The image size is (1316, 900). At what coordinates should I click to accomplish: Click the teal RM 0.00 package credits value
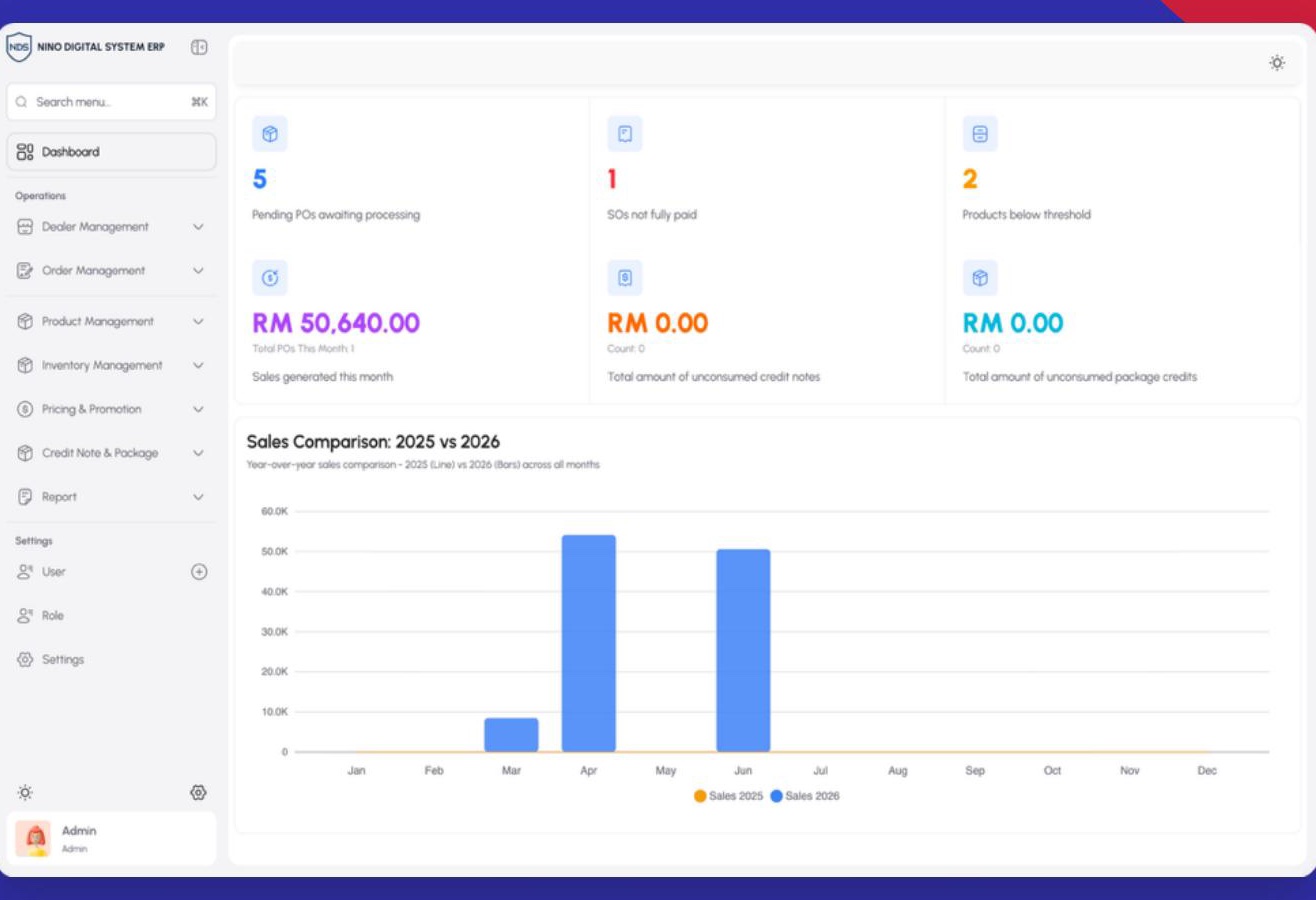point(1013,323)
